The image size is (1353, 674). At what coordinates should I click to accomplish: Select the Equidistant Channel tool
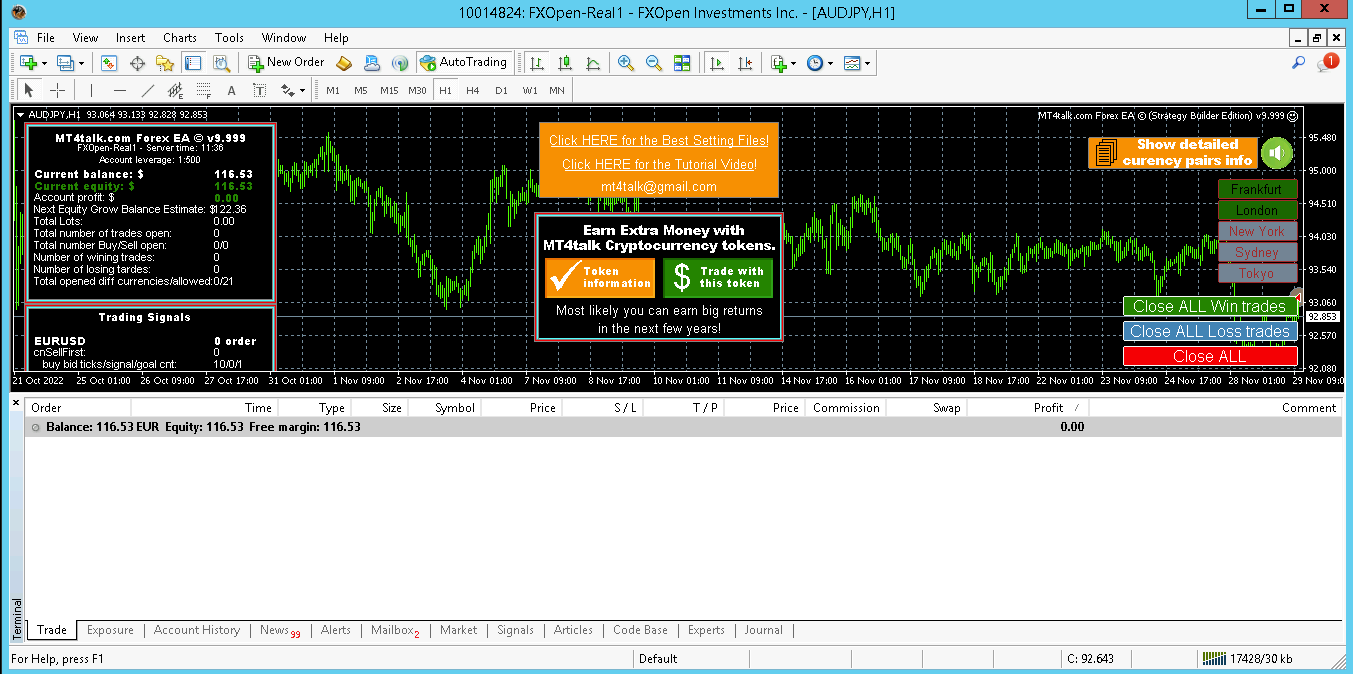pos(175,90)
